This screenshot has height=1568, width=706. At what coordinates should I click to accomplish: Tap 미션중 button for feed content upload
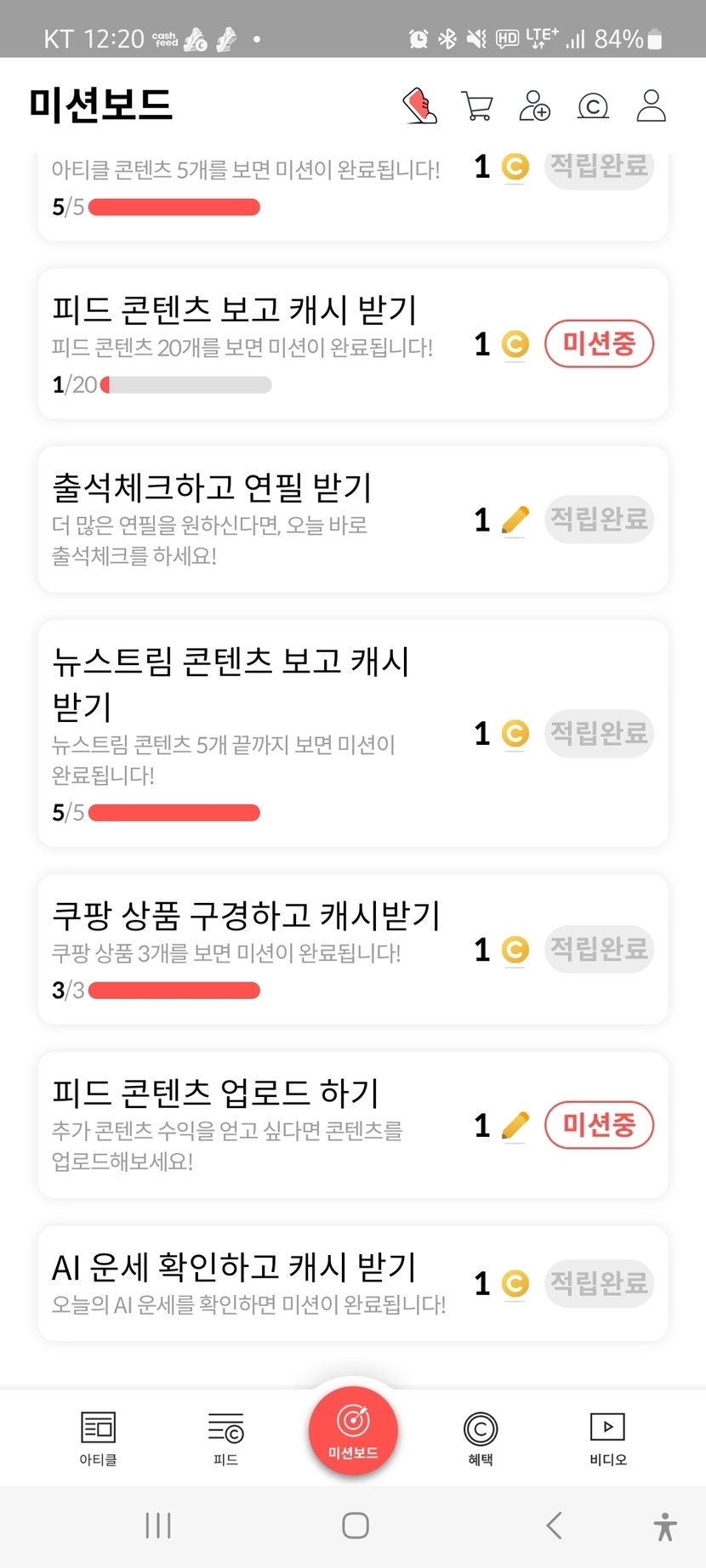coord(599,1125)
